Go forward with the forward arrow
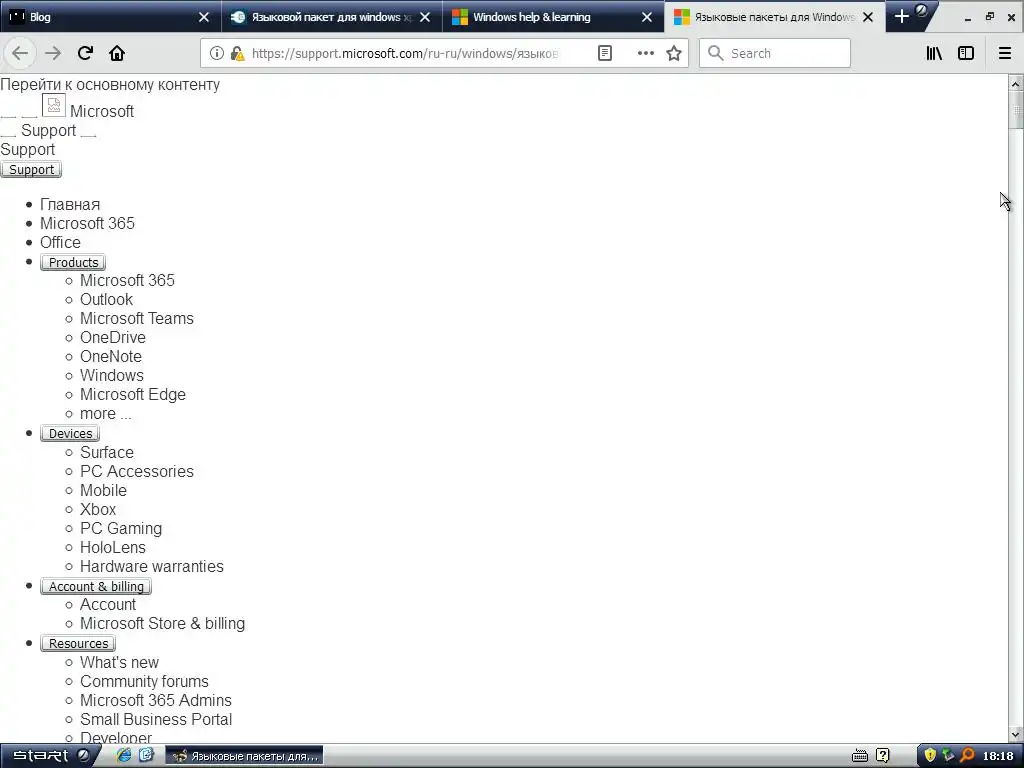Viewport: 1024px width, 768px height. 53,53
